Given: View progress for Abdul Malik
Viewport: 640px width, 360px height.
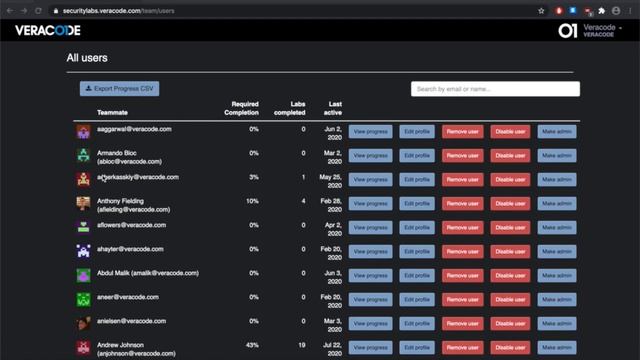Looking at the screenshot, I should pos(370,276).
